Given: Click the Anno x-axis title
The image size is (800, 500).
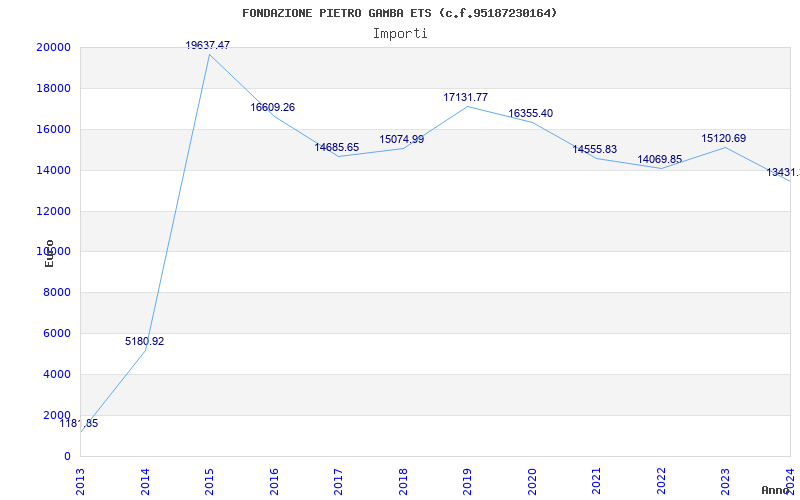Looking at the screenshot, I should pyautogui.click(x=775, y=490).
